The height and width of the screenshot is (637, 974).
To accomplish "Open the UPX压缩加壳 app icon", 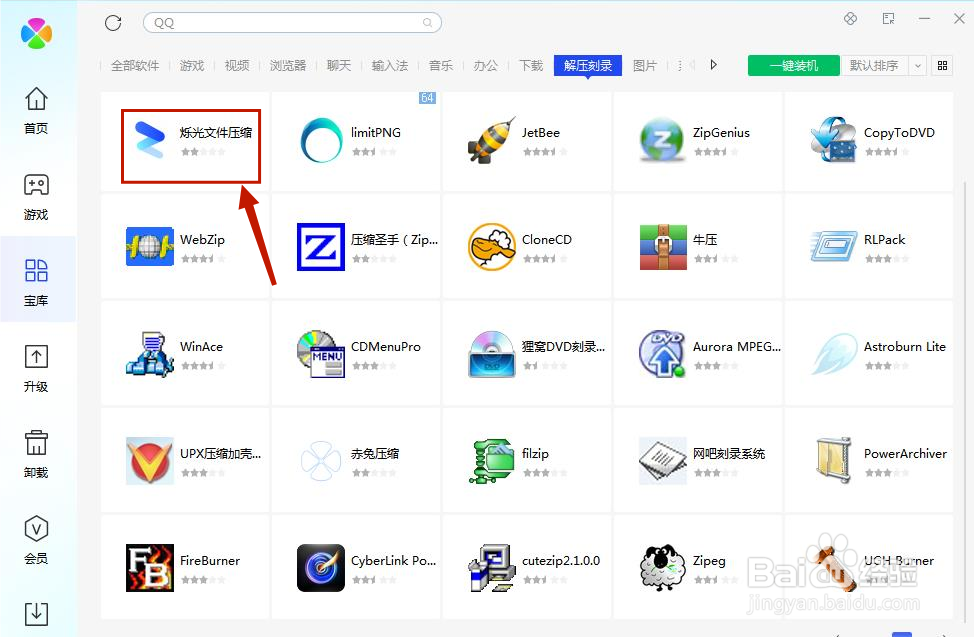I will coord(150,461).
